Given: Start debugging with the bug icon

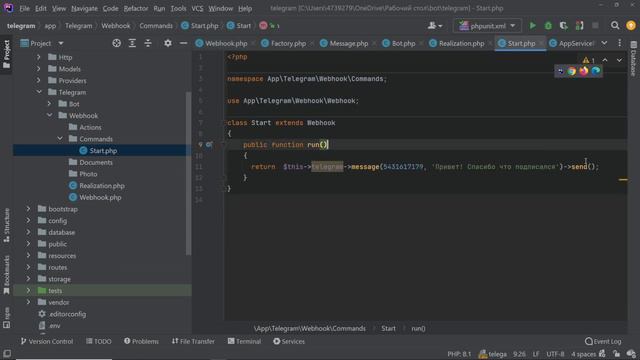Looking at the screenshot, I should coord(548,26).
